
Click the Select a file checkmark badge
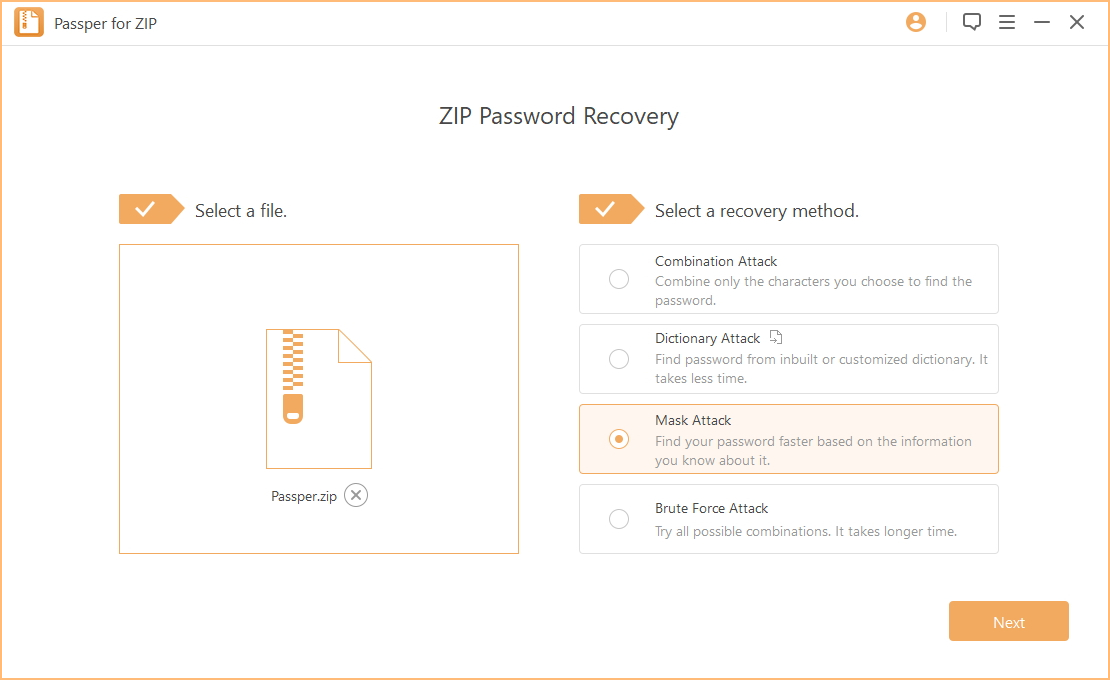(151, 209)
